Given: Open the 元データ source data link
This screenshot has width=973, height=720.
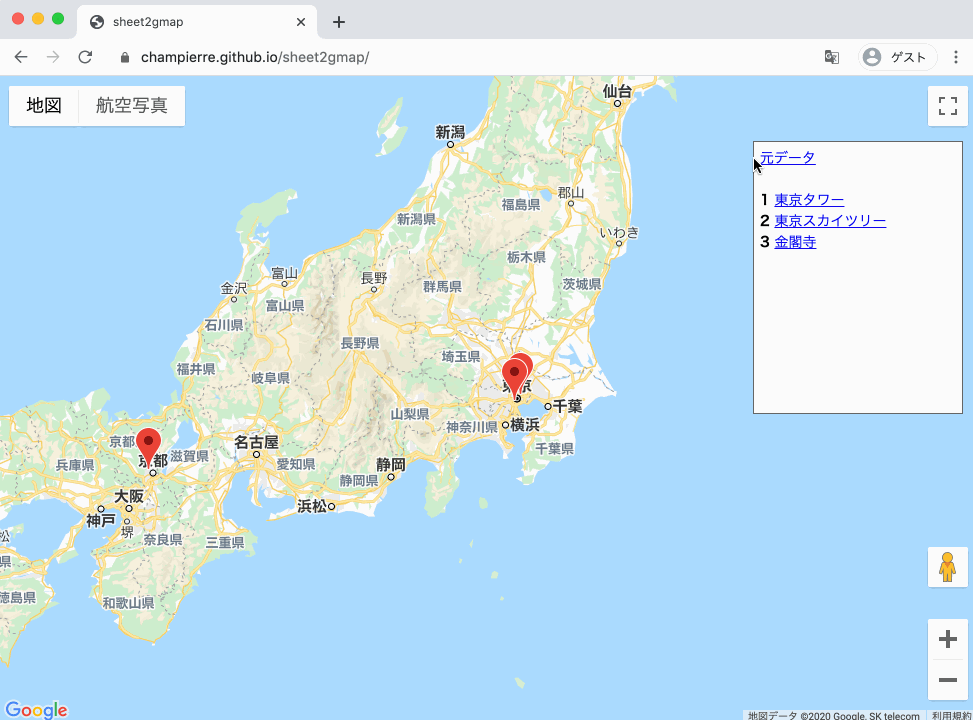Looking at the screenshot, I should pos(787,158).
